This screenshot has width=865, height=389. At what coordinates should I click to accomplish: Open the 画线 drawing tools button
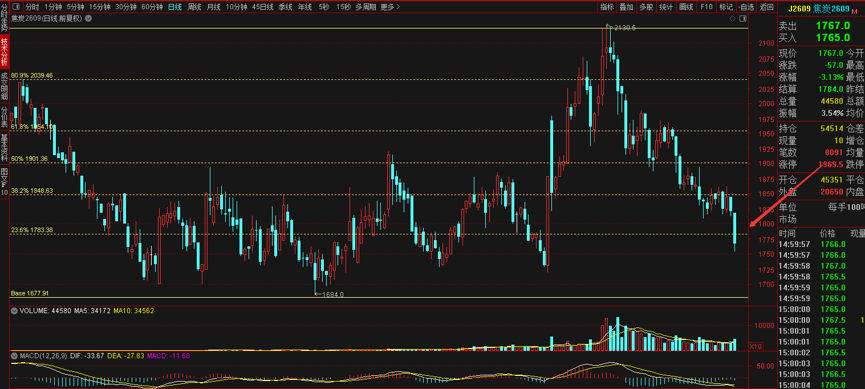point(686,7)
